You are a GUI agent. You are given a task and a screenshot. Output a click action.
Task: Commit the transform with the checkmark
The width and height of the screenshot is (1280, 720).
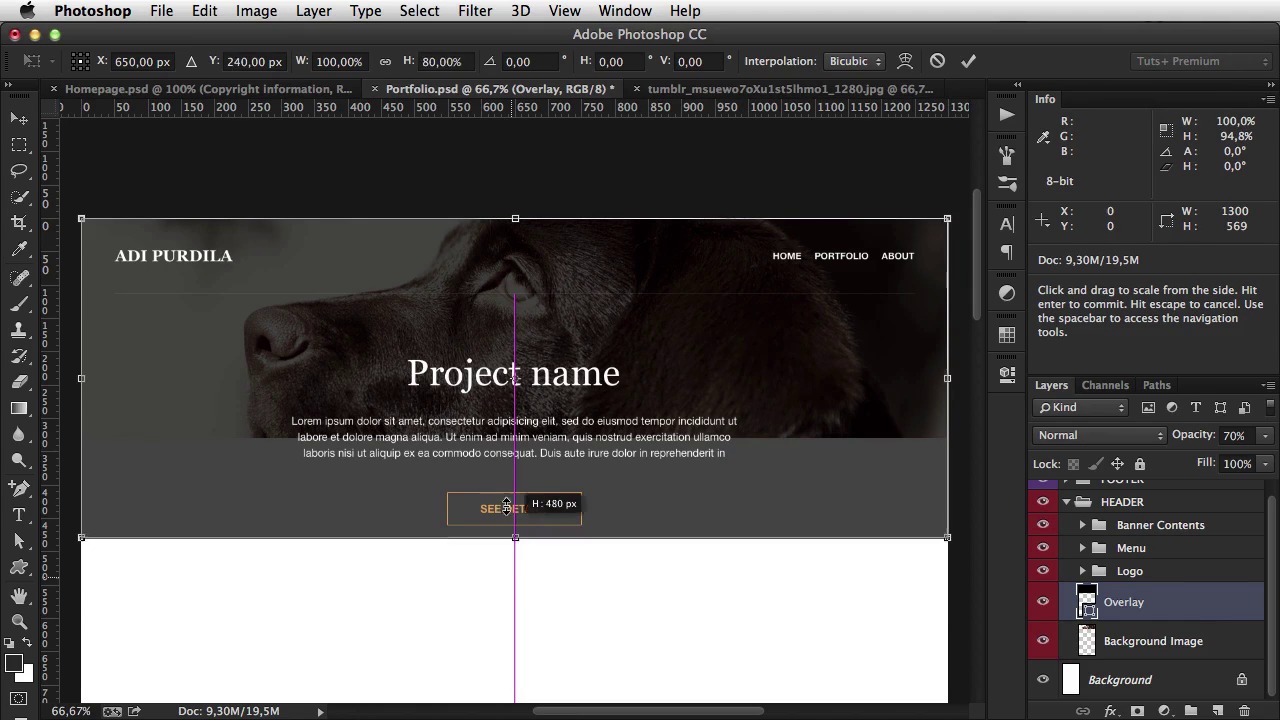tap(968, 61)
